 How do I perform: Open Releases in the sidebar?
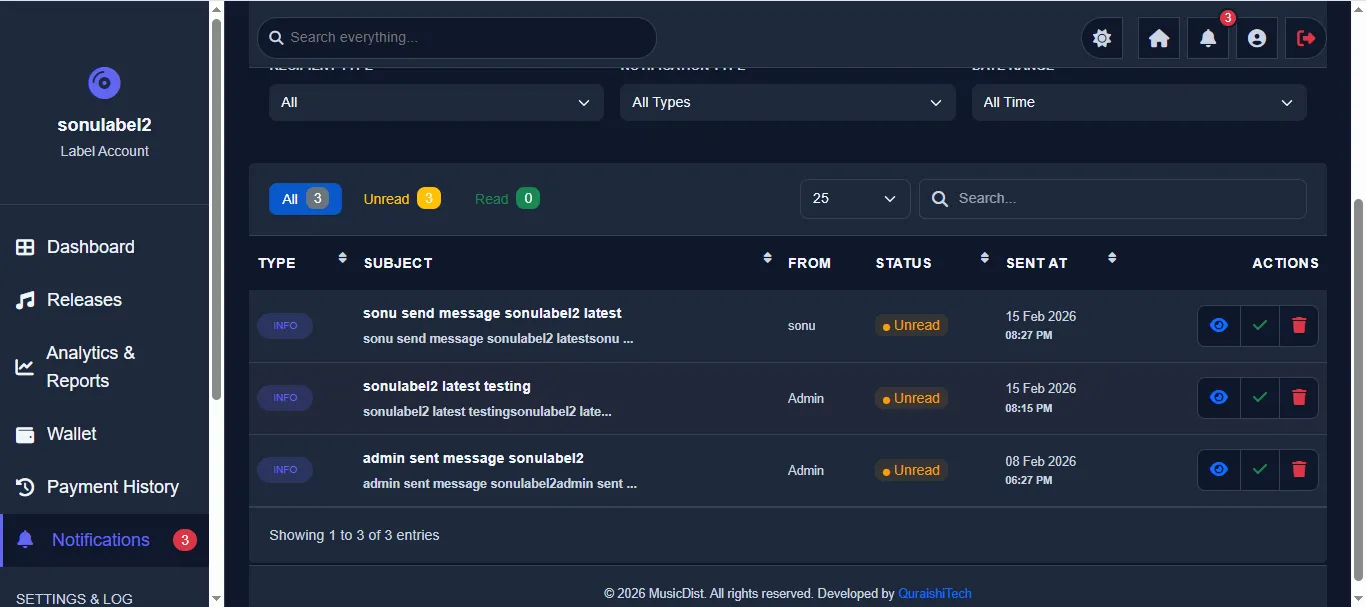click(104, 300)
